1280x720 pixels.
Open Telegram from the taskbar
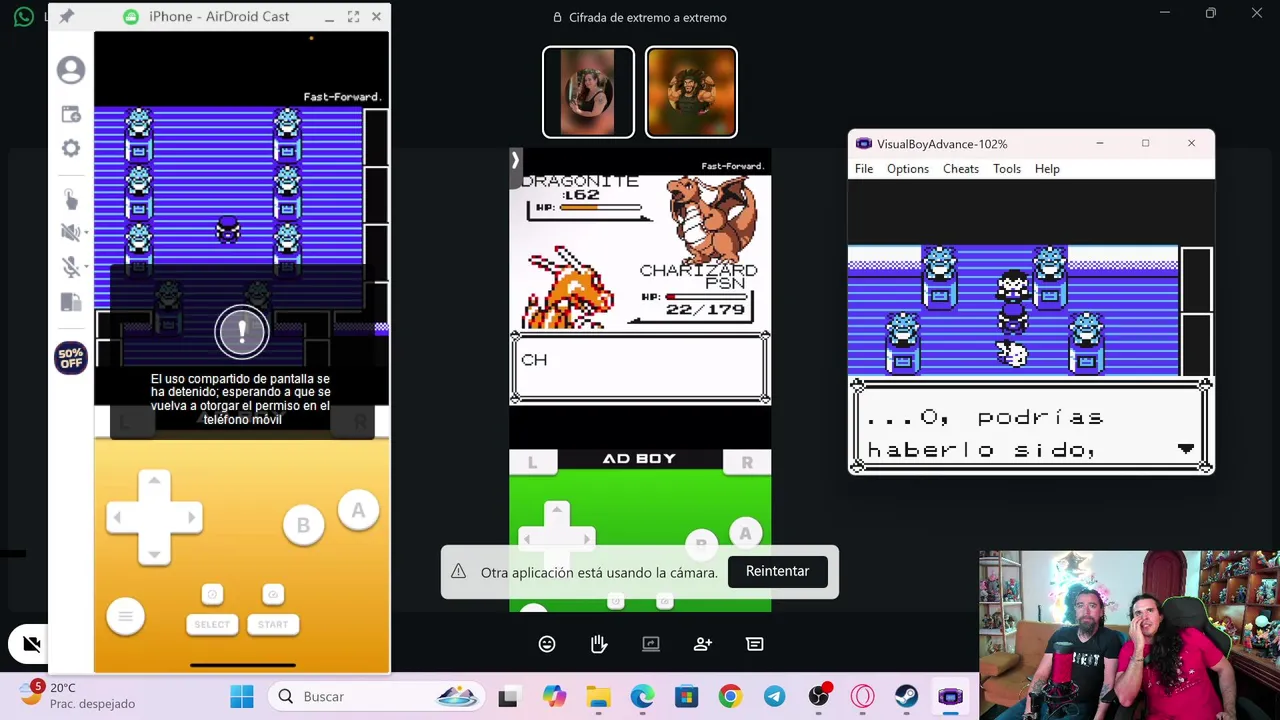774,696
